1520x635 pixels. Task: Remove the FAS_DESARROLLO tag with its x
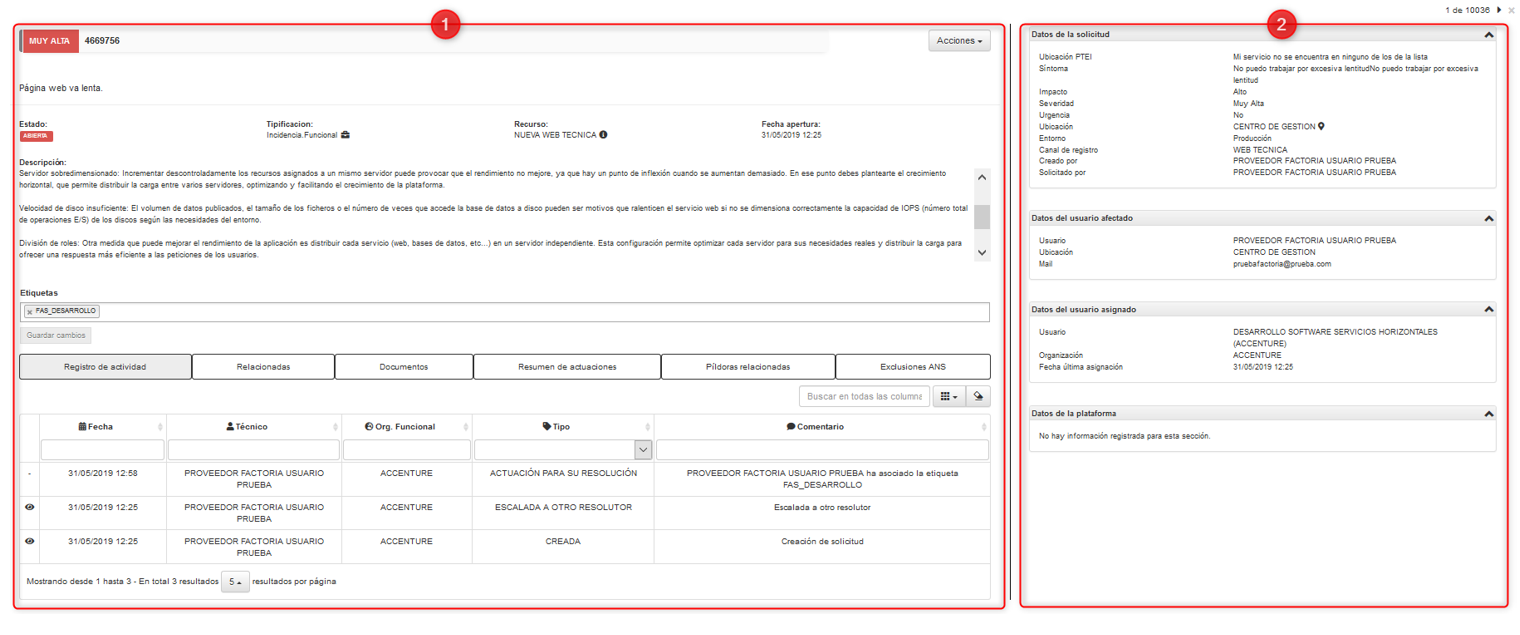(x=29, y=312)
